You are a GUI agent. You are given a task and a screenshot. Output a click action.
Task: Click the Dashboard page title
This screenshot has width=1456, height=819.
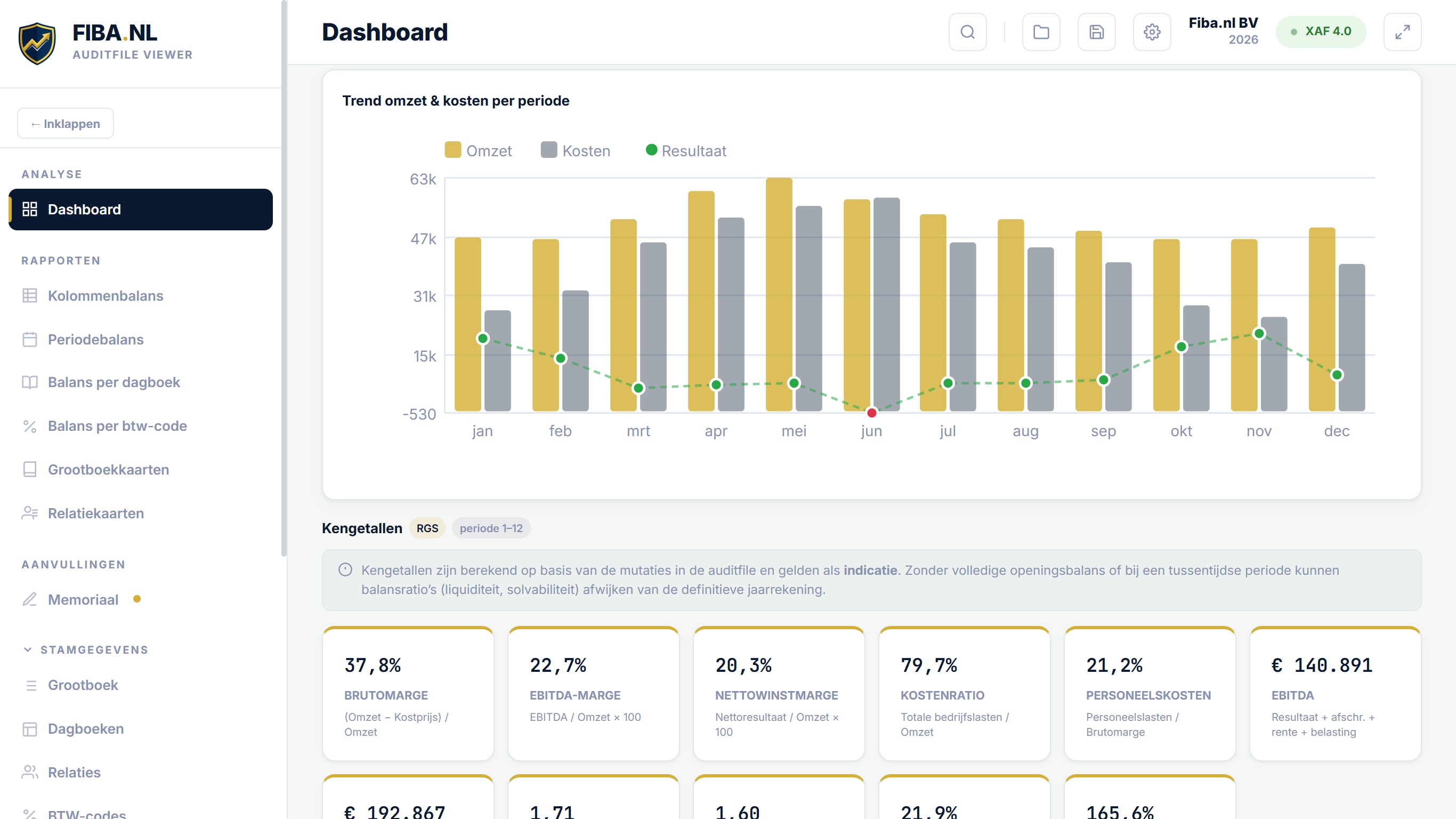[x=385, y=32]
